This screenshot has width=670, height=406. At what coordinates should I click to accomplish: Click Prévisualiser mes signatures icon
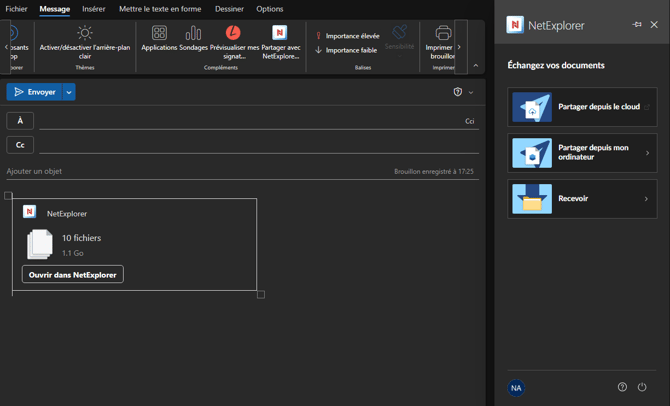click(x=233, y=32)
